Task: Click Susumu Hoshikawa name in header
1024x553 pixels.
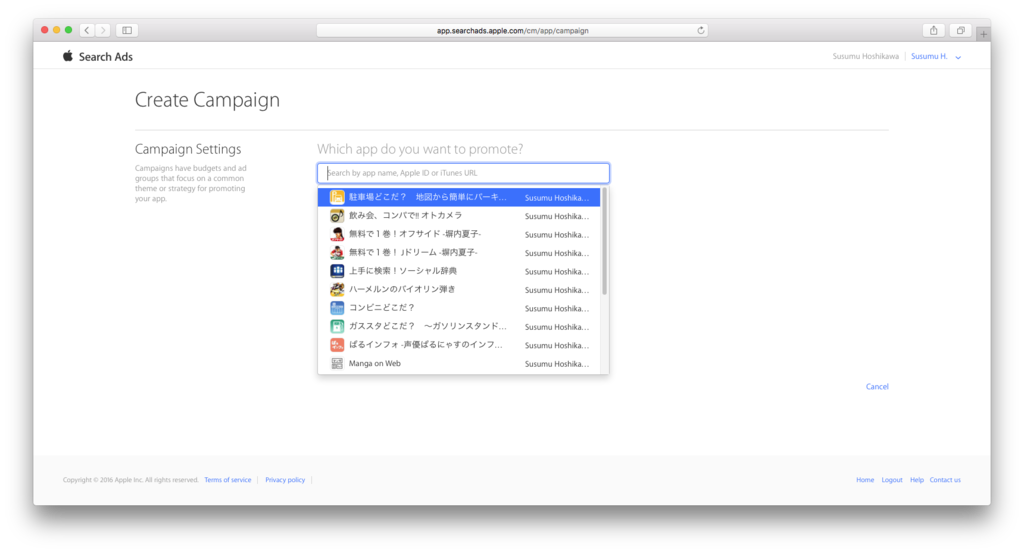Action: pyautogui.click(x=865, y=57)
